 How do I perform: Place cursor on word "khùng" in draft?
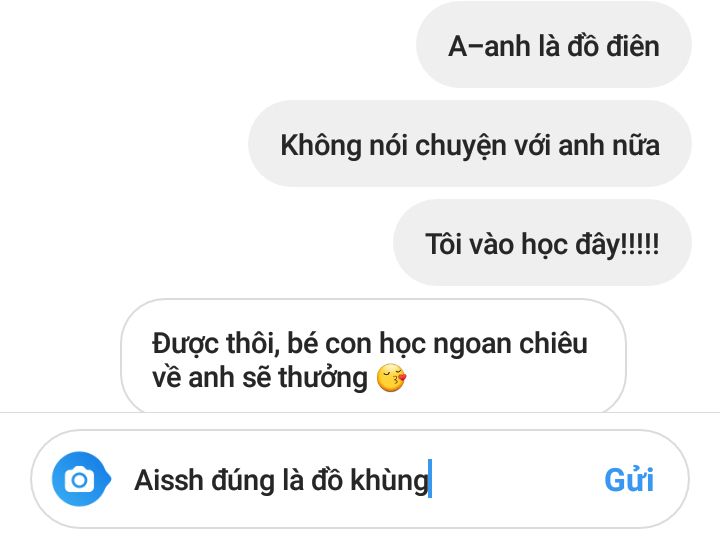point(389,481)
